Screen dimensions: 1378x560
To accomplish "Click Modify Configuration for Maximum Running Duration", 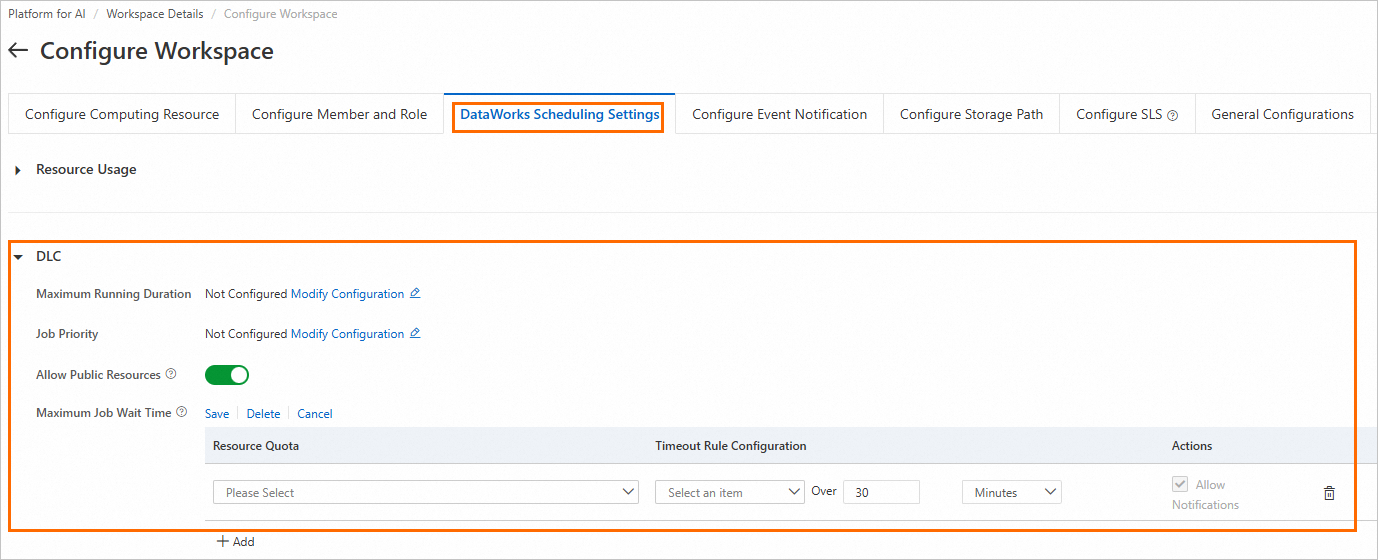I will pyautogui.click(x=348, y=294).
